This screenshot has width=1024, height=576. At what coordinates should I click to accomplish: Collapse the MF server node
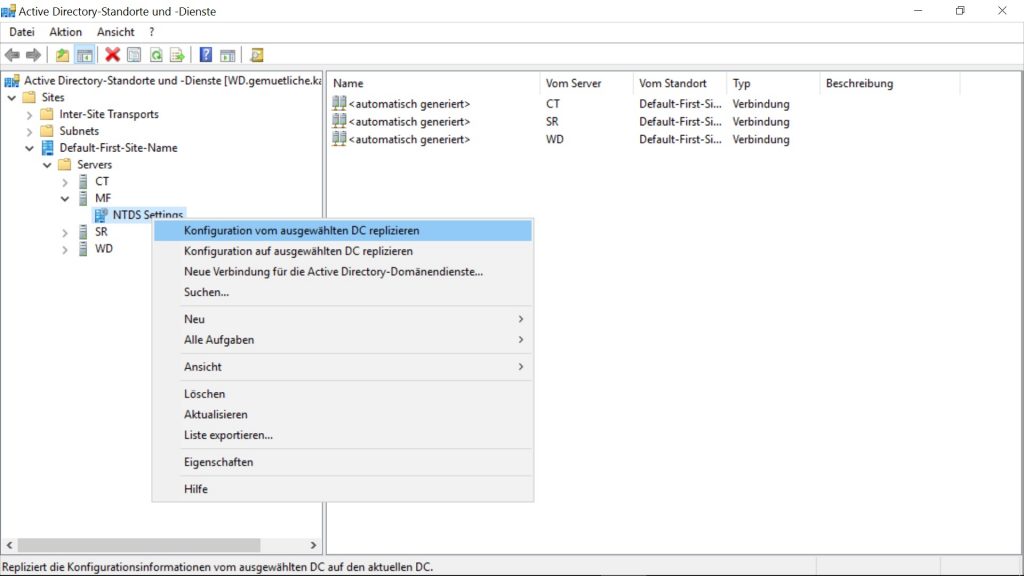65,199
